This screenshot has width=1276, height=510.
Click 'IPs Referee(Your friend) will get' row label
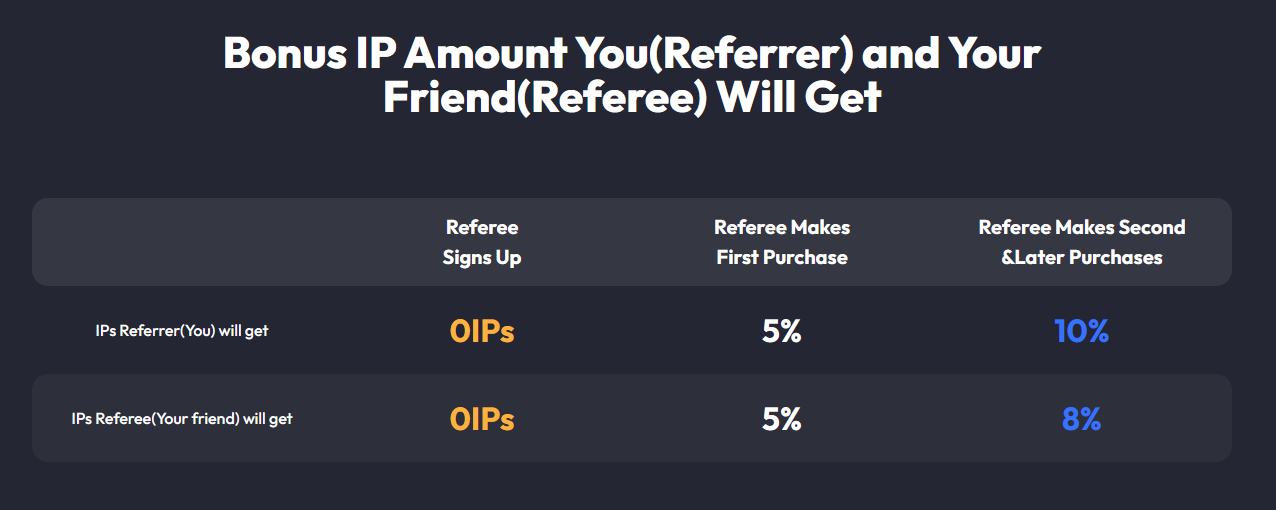click(x=182, y=419)
